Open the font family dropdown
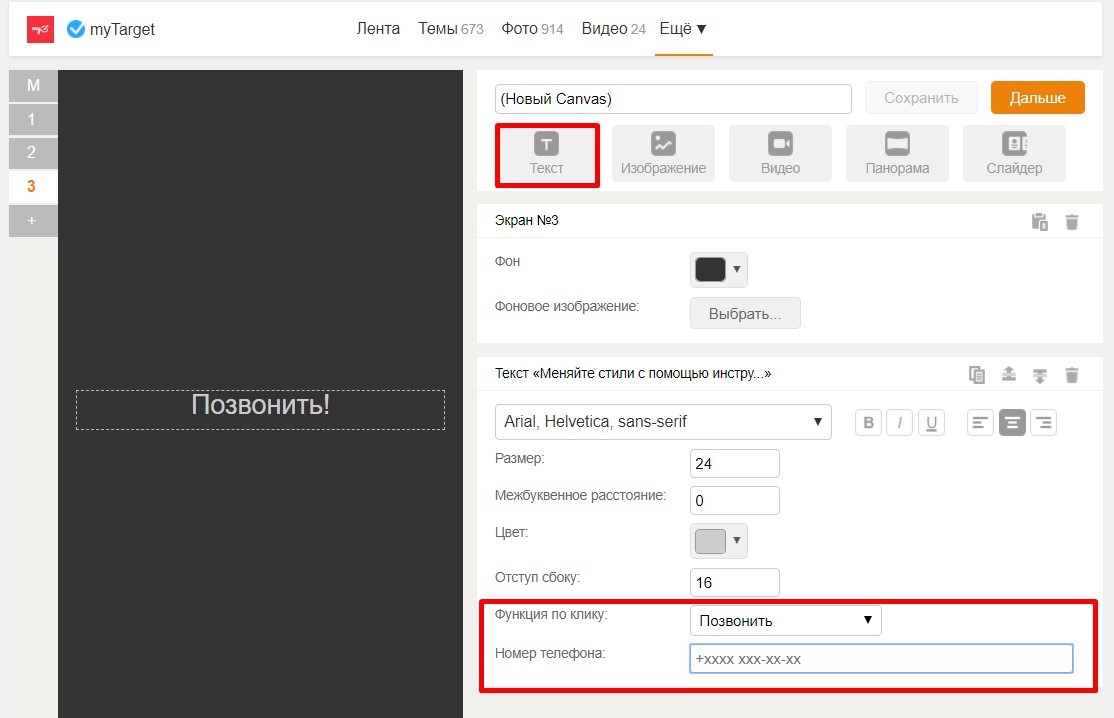Screen dimensions: 1114x718 tap(663, 422)
